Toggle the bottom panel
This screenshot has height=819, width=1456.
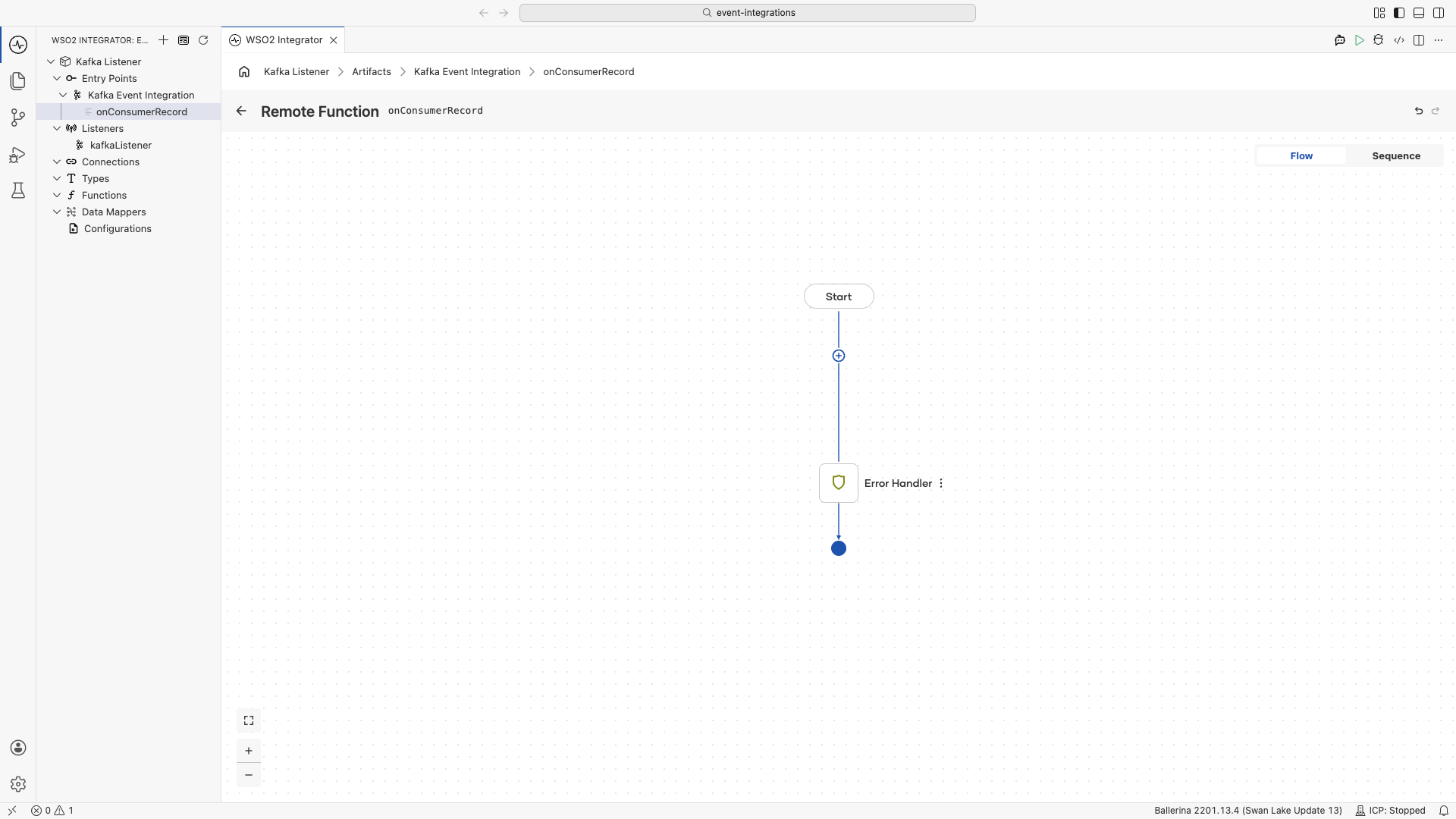1419,13
